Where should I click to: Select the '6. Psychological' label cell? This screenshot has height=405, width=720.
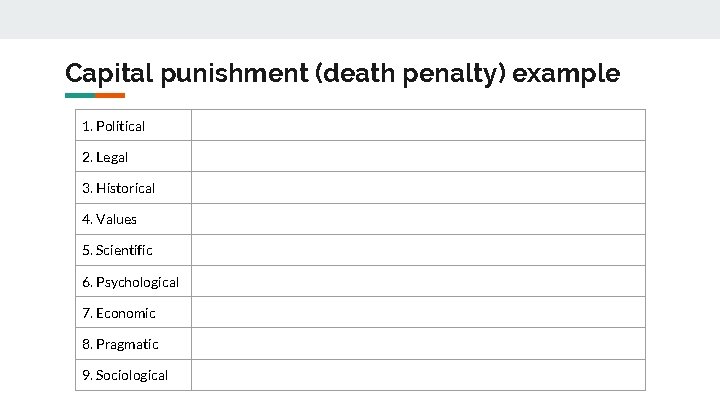(x=133, y=281)
